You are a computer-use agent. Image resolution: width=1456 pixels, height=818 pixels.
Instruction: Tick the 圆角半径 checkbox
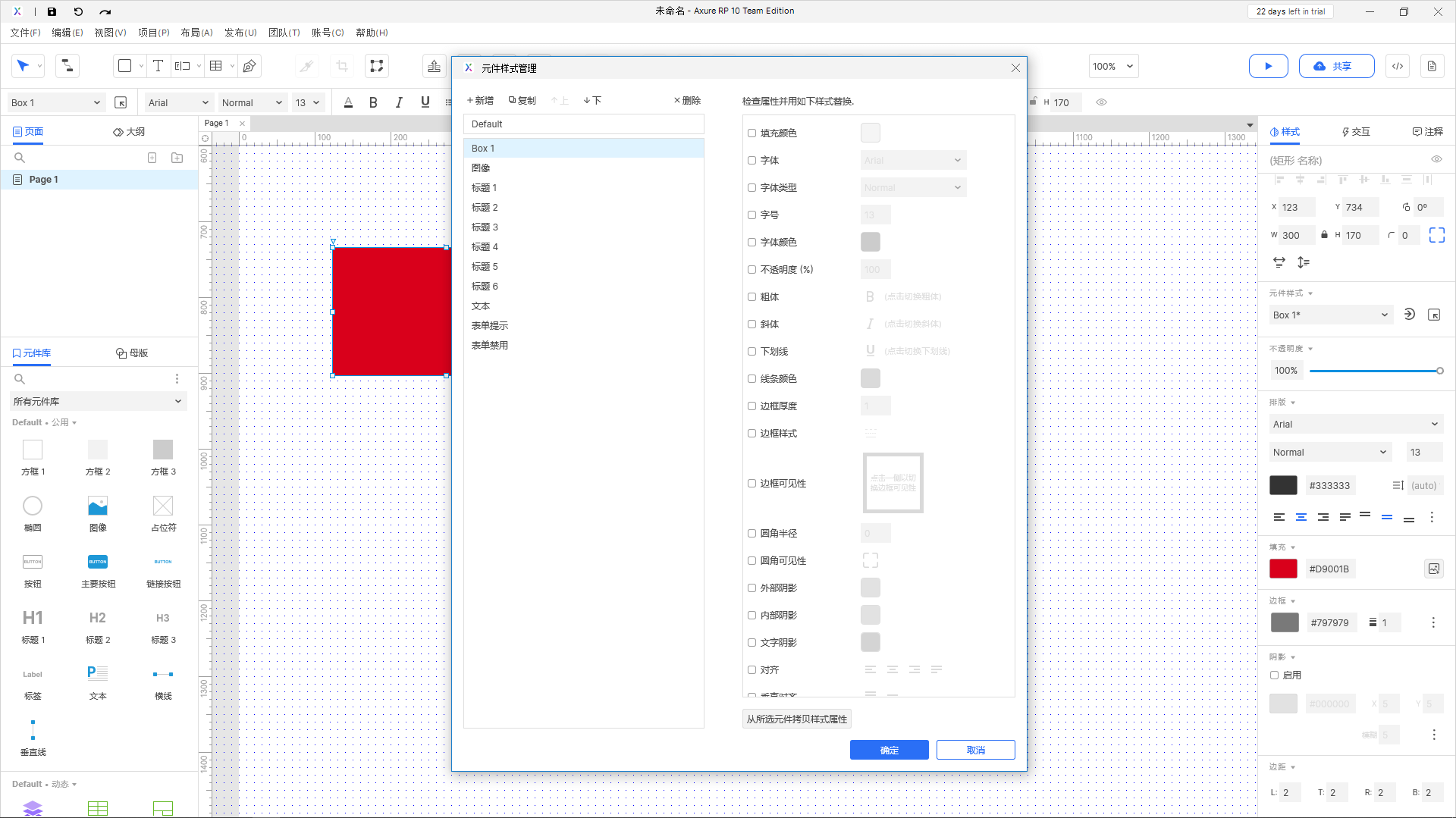[752, 534]
